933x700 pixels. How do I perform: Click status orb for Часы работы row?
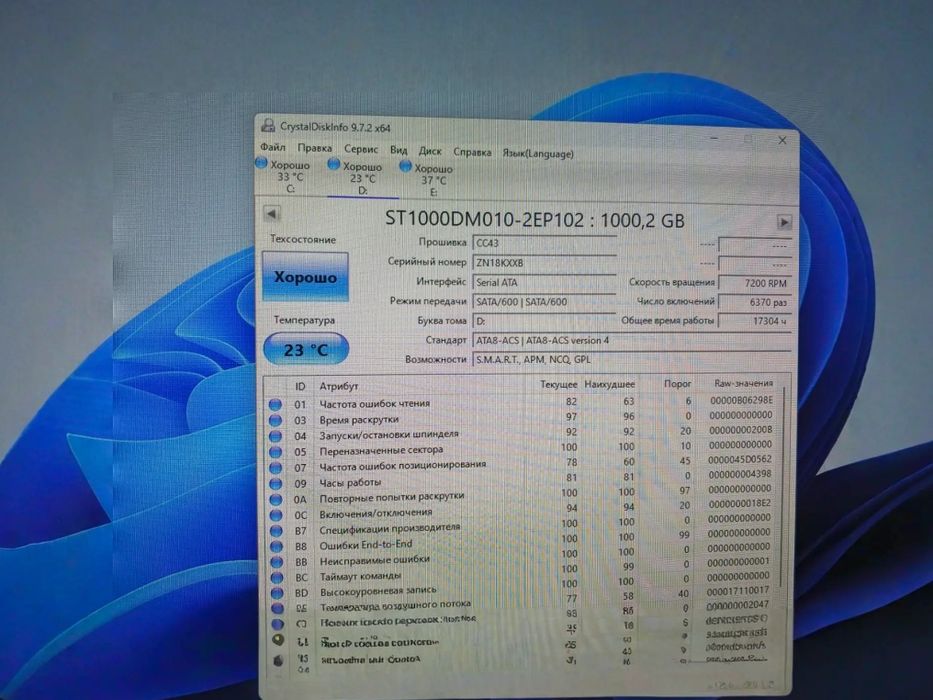click(x=275, y=483)
